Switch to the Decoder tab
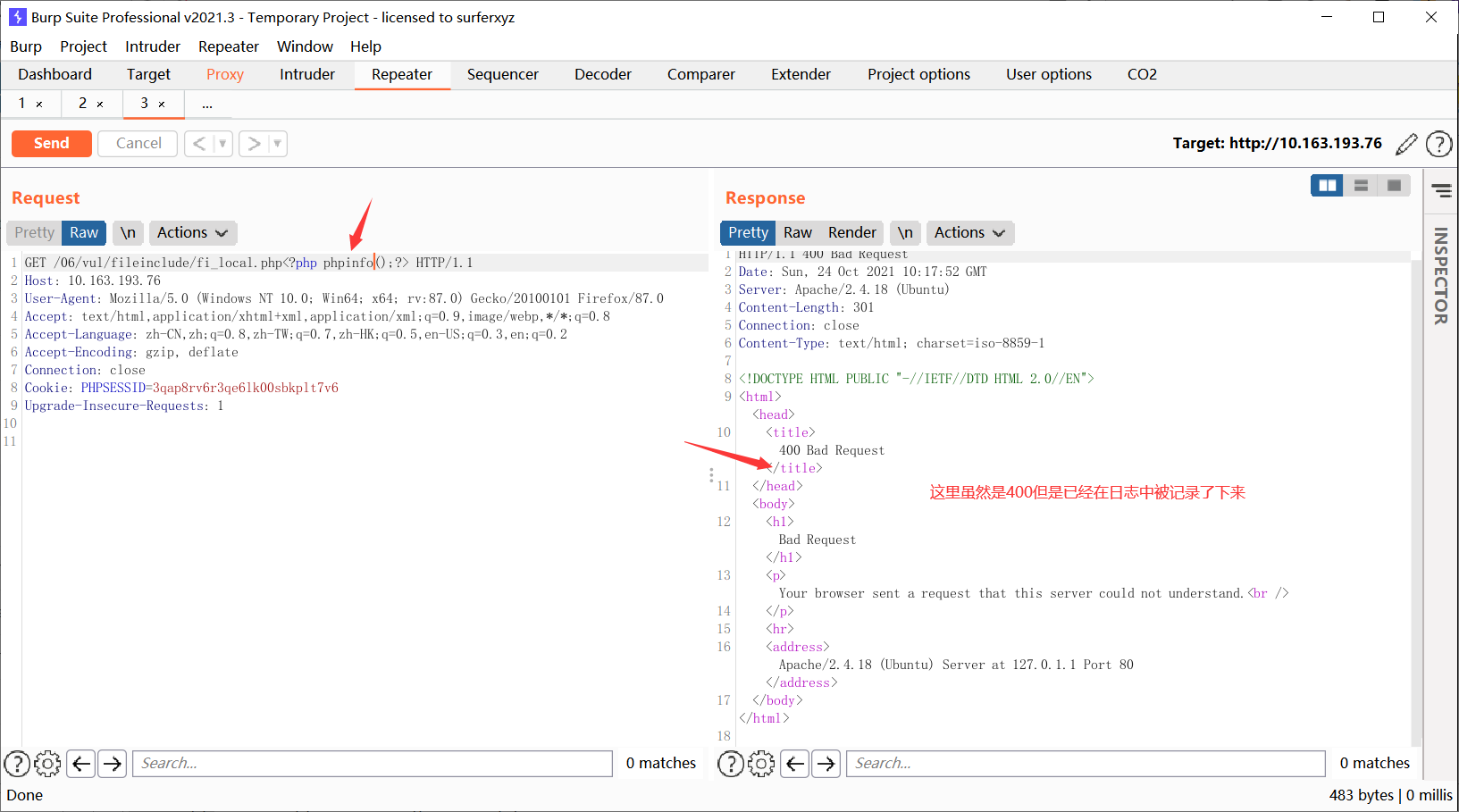The width and height of the screenshot is (1459, 812). (x=603, y=75)
